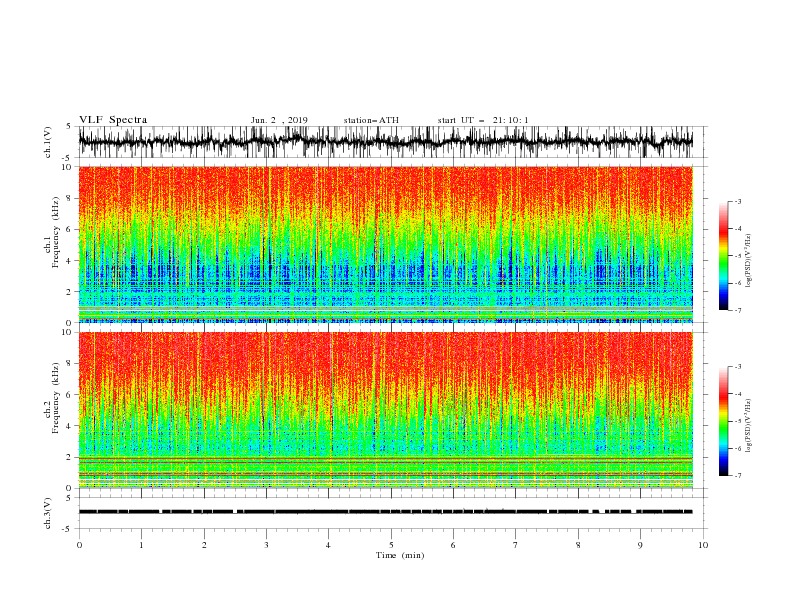Click the "8" kHz tick on the ch.2 frequency axis
The width and height of the screenshot is (792, 612).
pos(69,364)
